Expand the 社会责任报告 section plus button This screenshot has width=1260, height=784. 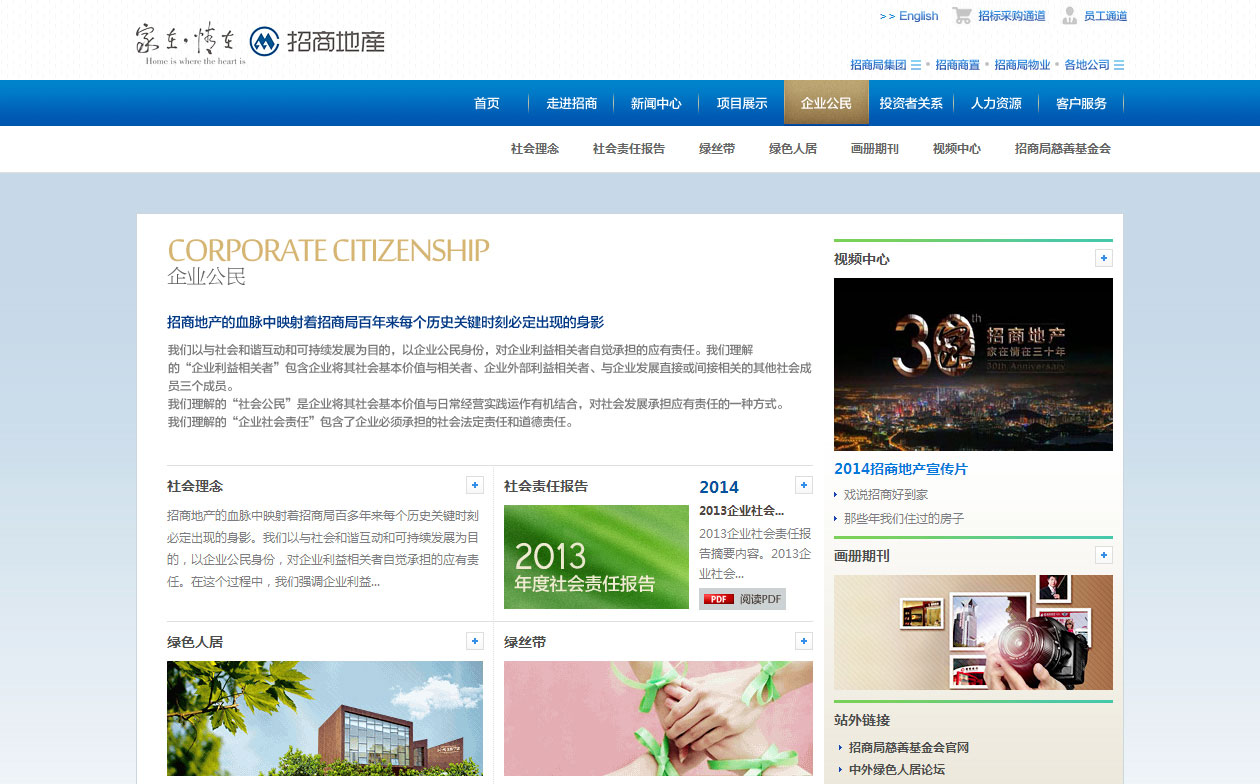pyautogui.click(x=803, y=485)
